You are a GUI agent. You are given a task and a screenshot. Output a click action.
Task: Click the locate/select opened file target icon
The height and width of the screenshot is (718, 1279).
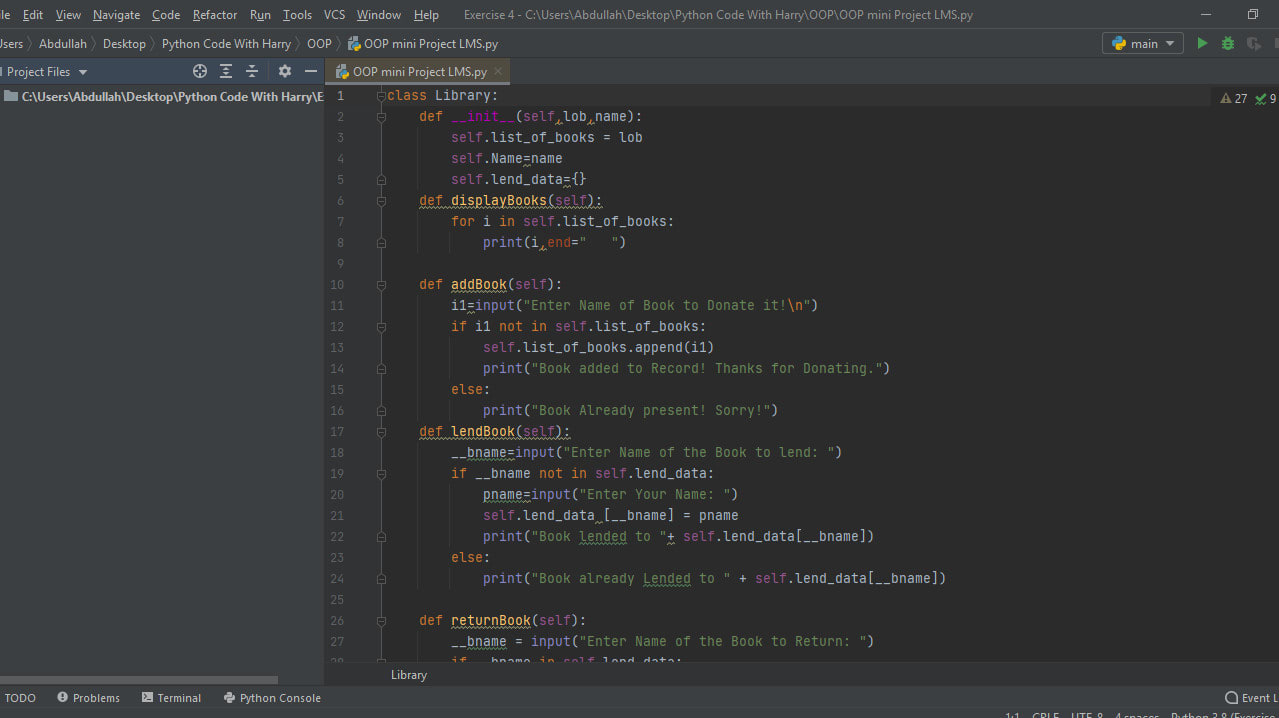(x=200, y=71)
